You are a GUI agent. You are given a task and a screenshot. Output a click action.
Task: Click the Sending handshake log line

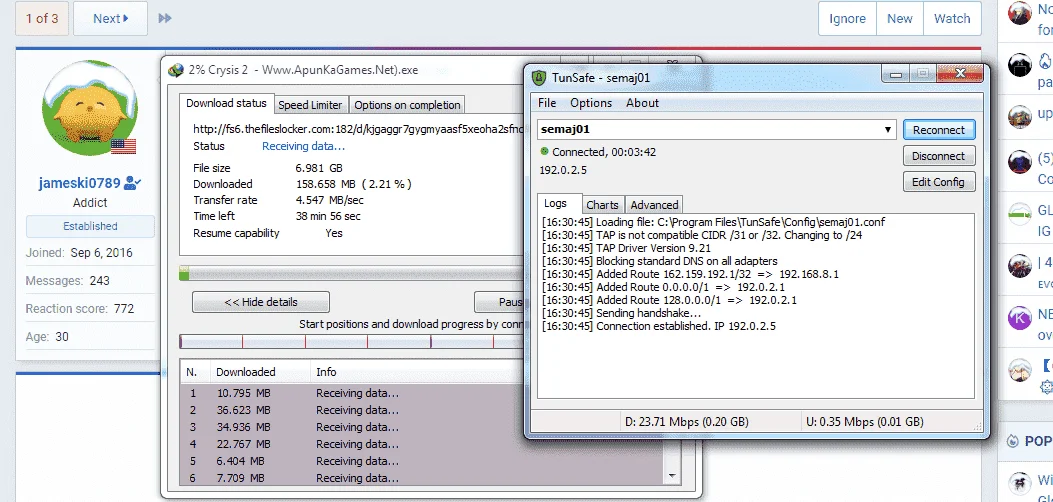point(621,313)
